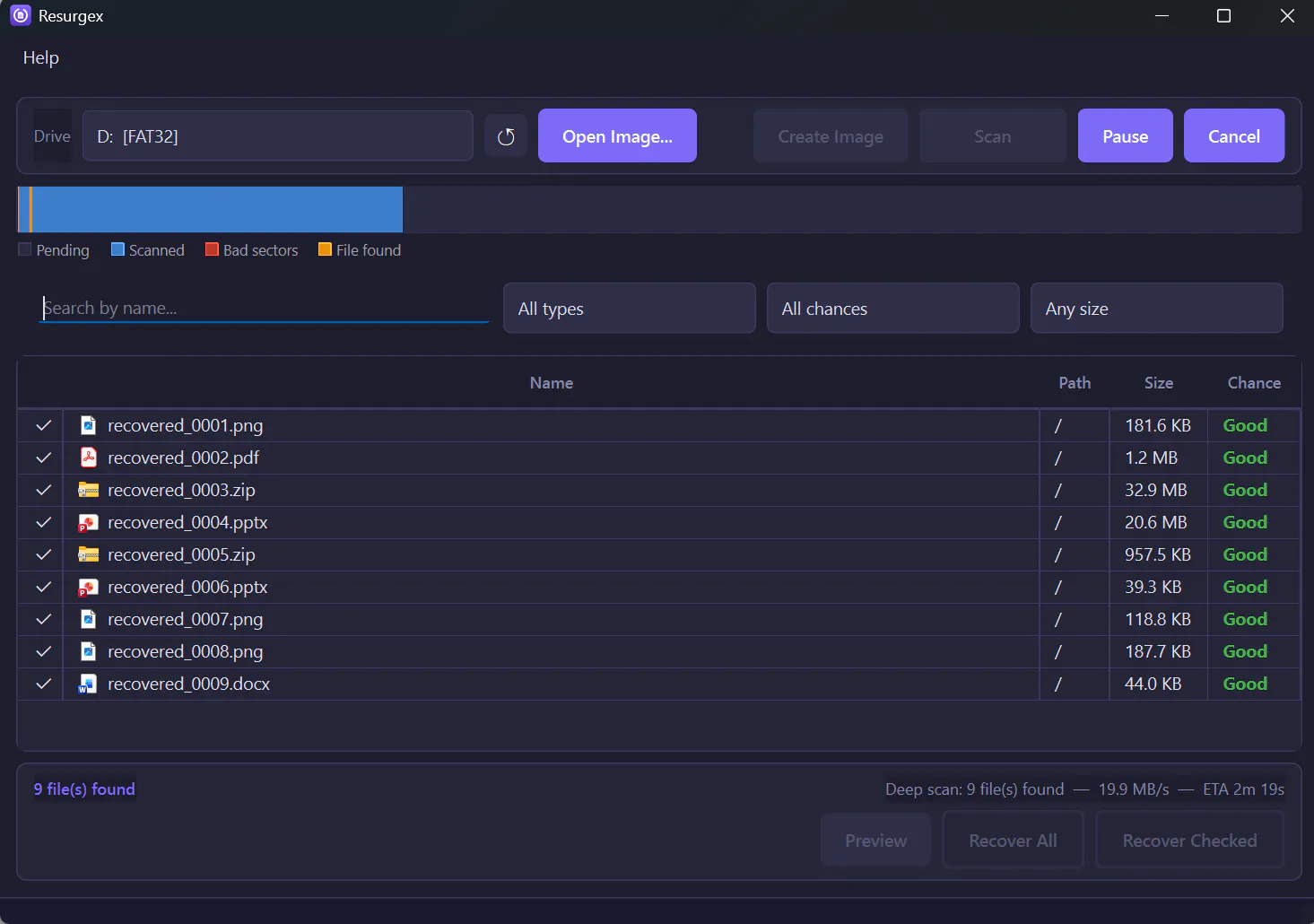This screenshot has height=924, width=1314.
Task: Click the recovered_0004.pptx file name
Action: pos(187,522)
